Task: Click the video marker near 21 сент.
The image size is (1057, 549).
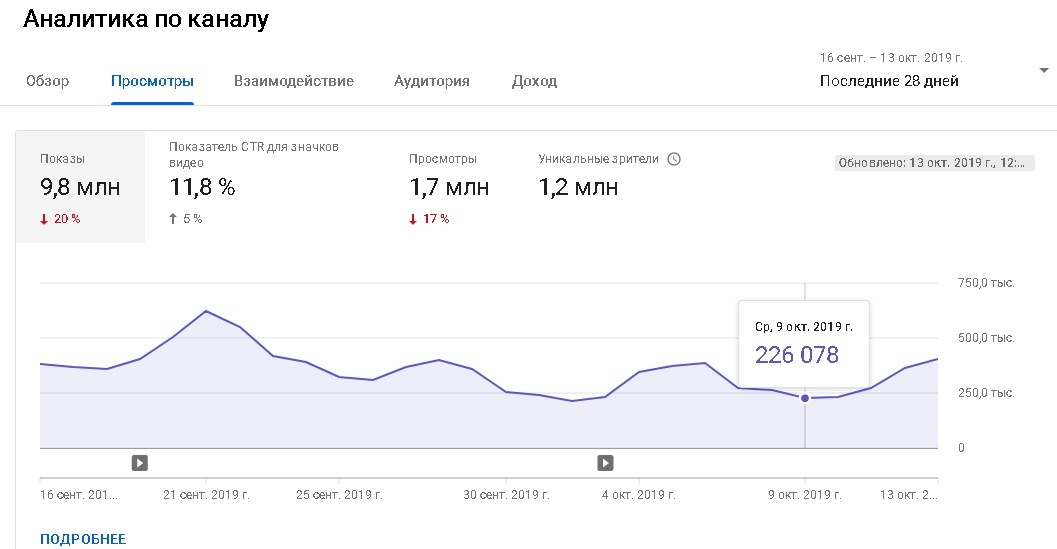Action: 140,462
